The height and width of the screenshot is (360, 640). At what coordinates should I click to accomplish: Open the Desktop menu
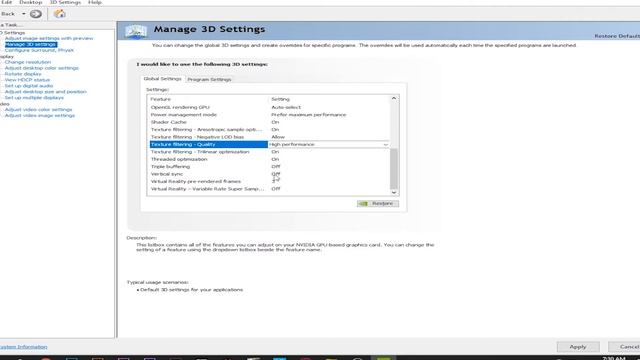31,2
